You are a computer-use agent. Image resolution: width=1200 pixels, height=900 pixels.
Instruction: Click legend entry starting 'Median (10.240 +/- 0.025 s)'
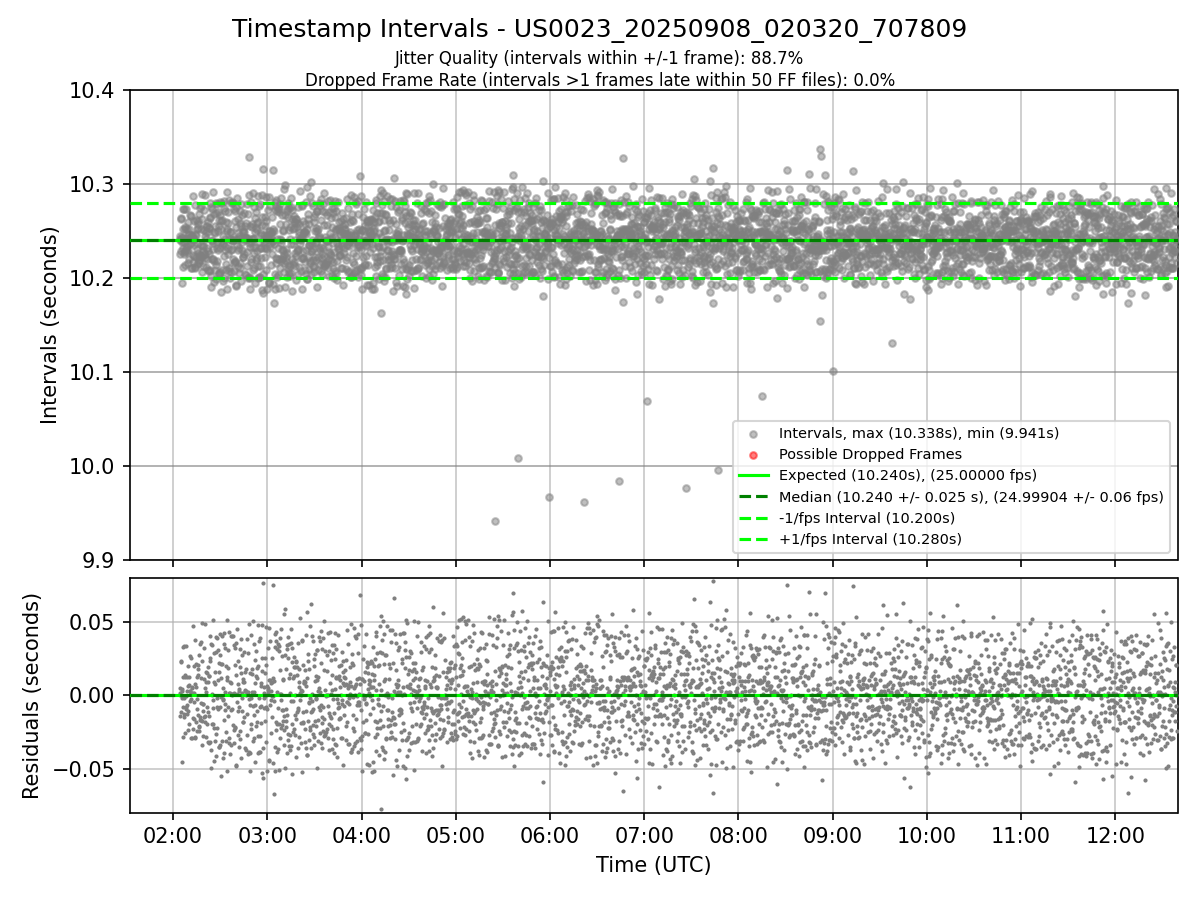click(971, 497)
